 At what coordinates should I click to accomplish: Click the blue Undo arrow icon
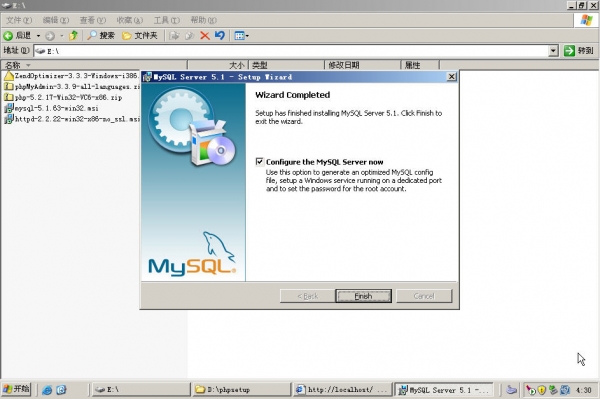point(220,36)
